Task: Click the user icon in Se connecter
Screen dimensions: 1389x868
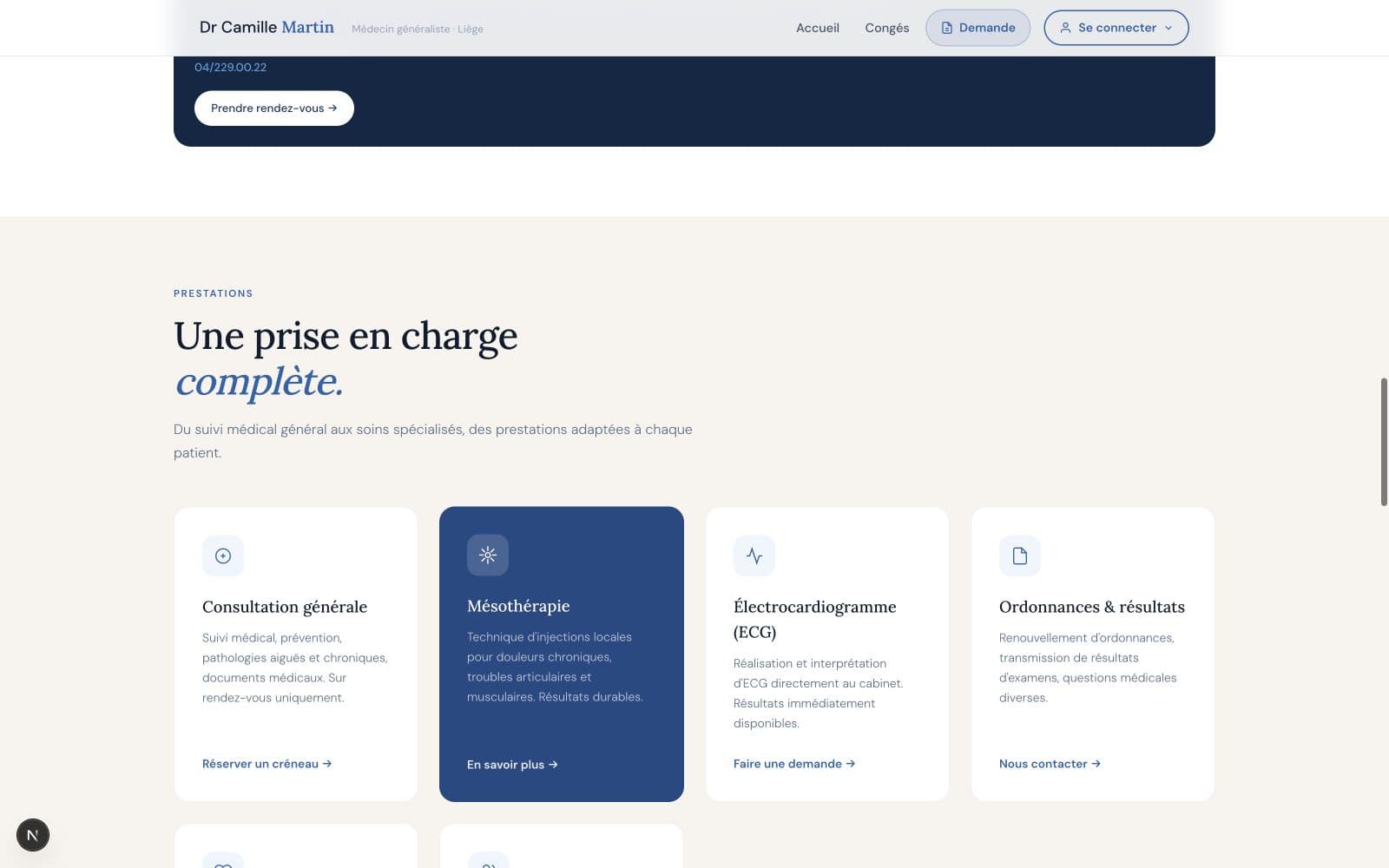Action: click(x=1065, y=28)
